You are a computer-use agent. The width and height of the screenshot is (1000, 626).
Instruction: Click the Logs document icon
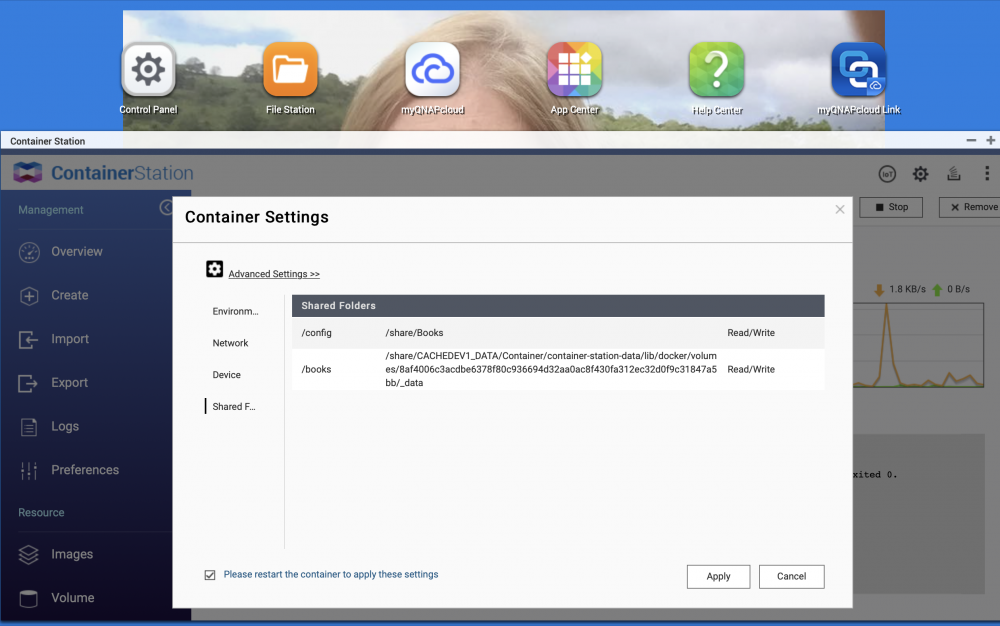point(29,427)
